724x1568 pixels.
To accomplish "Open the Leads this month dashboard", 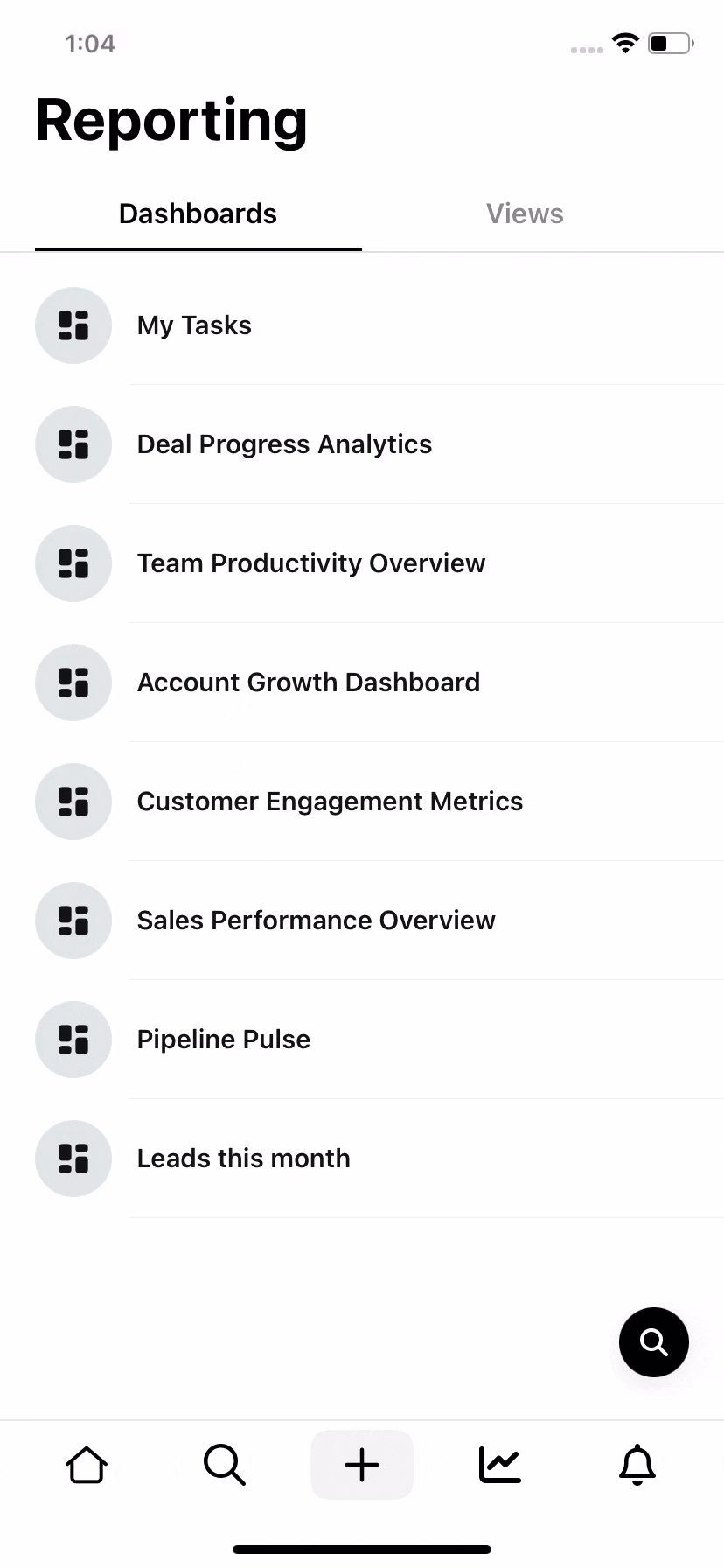I will coord(362,1158).
